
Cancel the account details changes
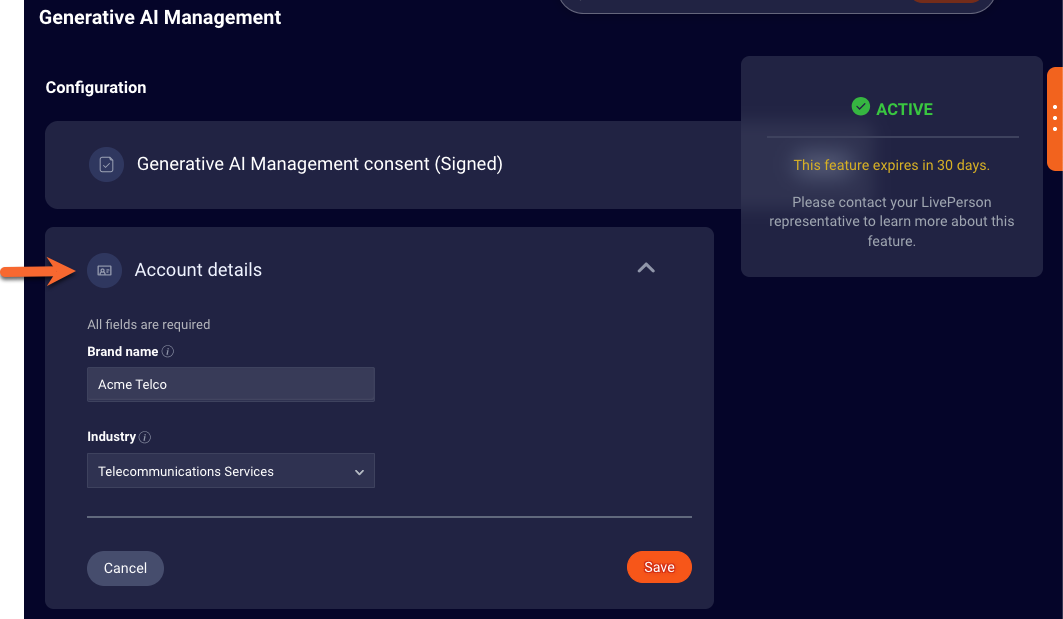click(x=125, y=568)
